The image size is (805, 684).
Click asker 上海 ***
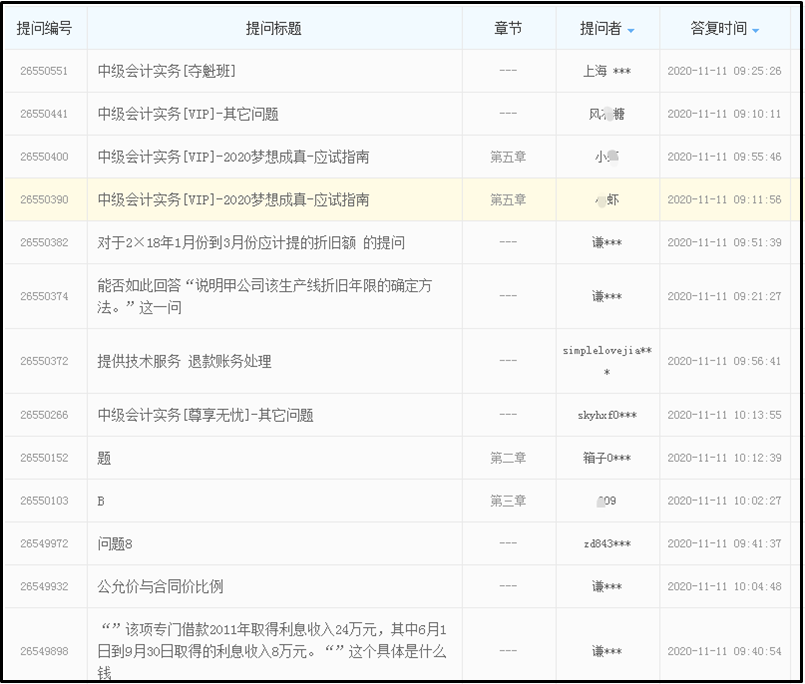tap(607, 71)
